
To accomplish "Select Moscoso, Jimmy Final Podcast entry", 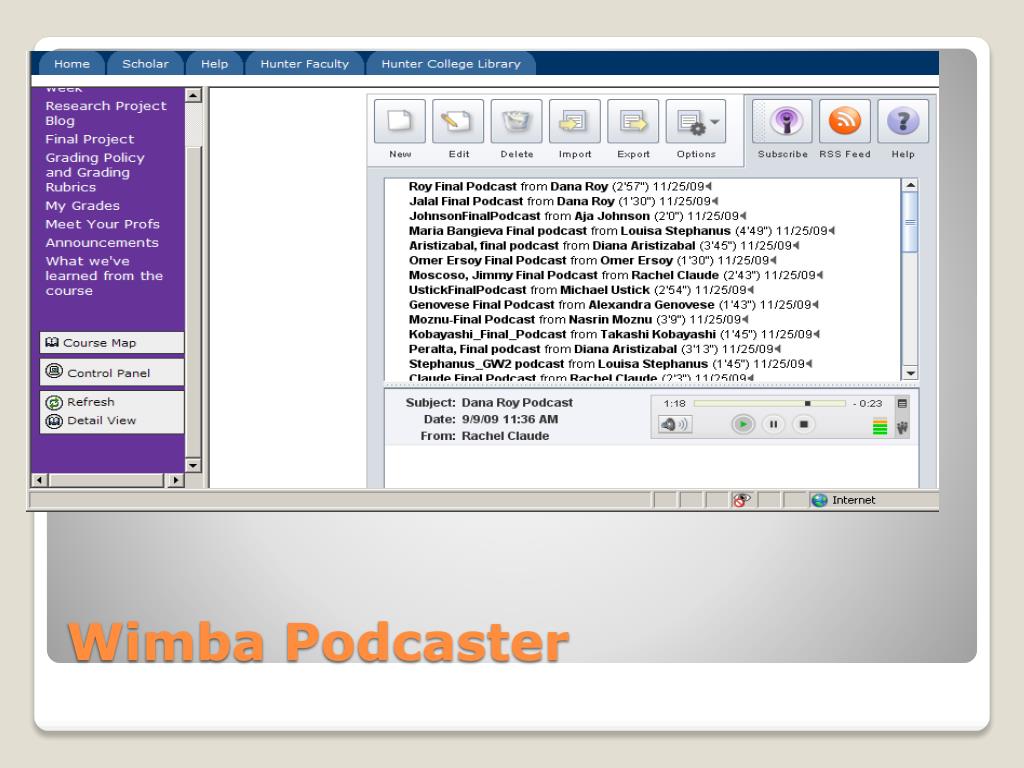I will [616, 275].
